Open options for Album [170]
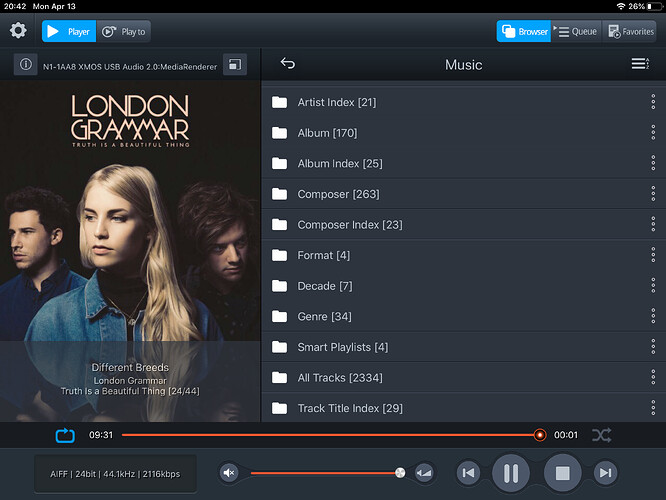The width and height of the screenshot is (666, 500). [653, 133]
